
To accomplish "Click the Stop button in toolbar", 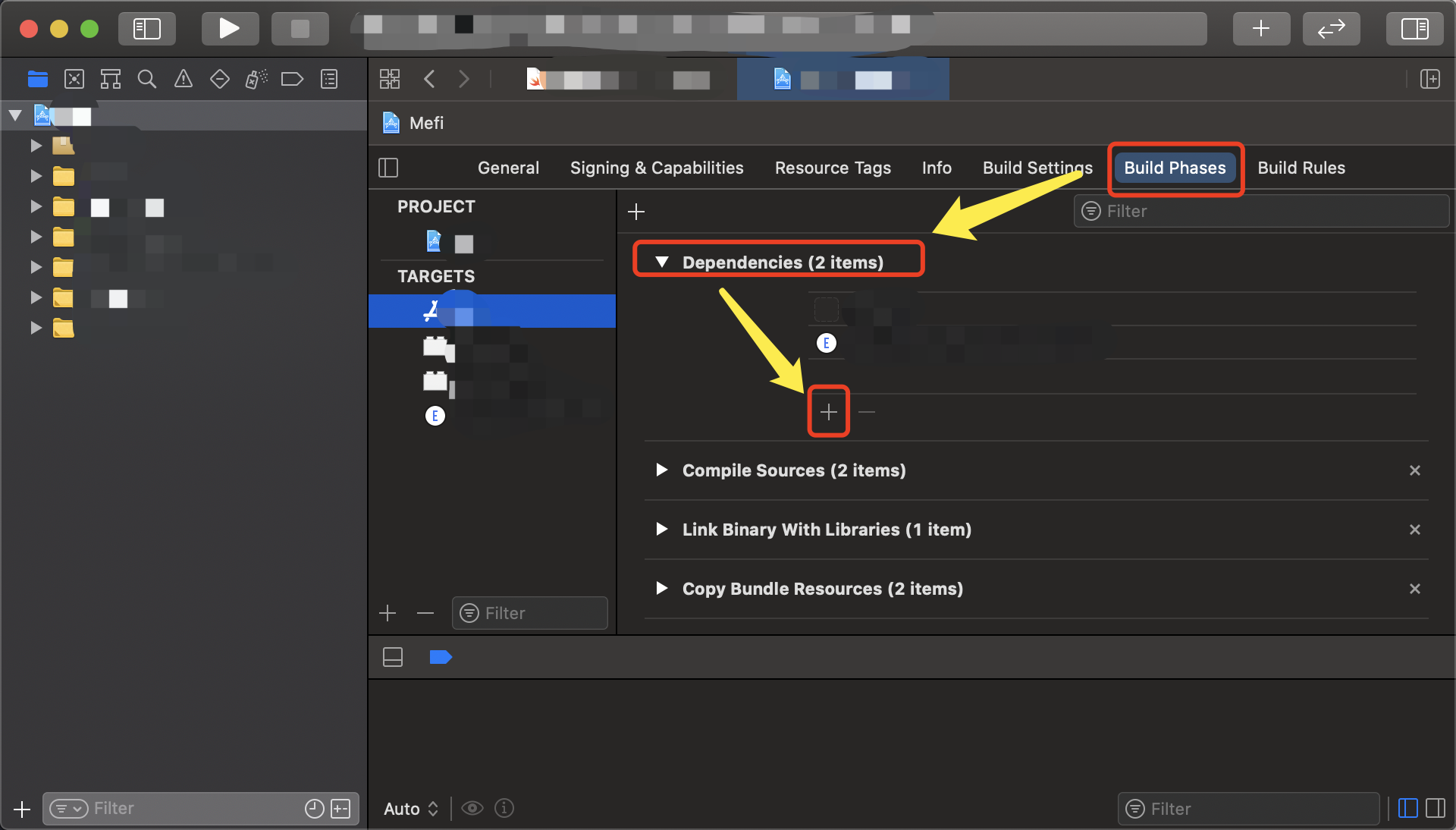I will (x=300, y=29).
